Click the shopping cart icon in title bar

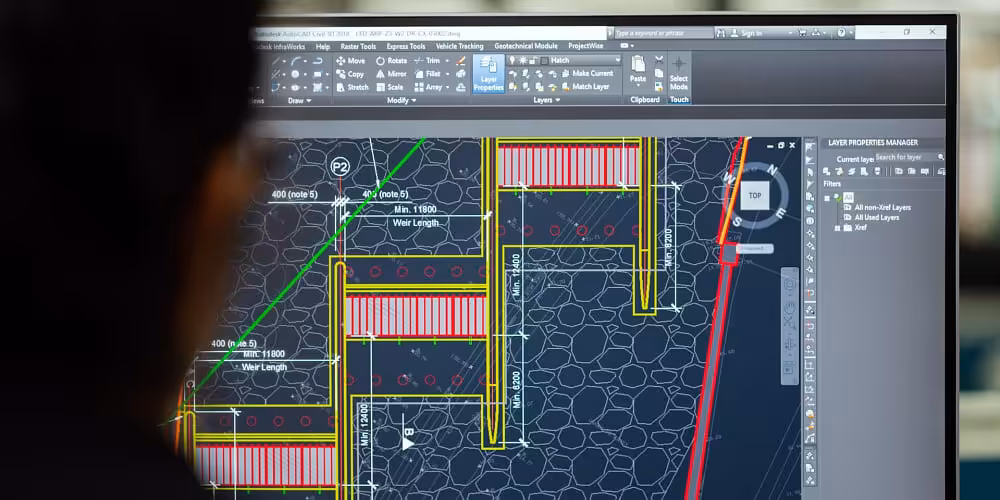[804, 33]
